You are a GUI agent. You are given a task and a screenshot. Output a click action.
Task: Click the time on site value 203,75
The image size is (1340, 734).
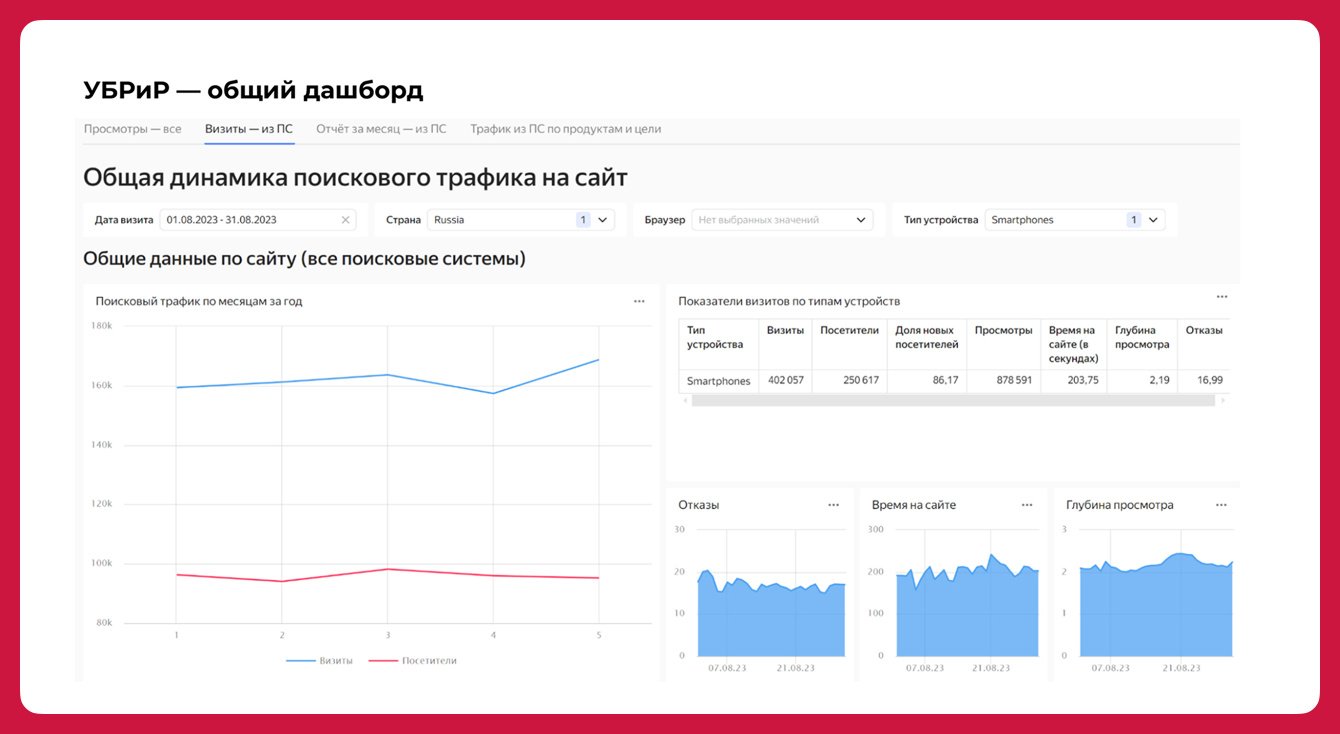(1083, 381)
